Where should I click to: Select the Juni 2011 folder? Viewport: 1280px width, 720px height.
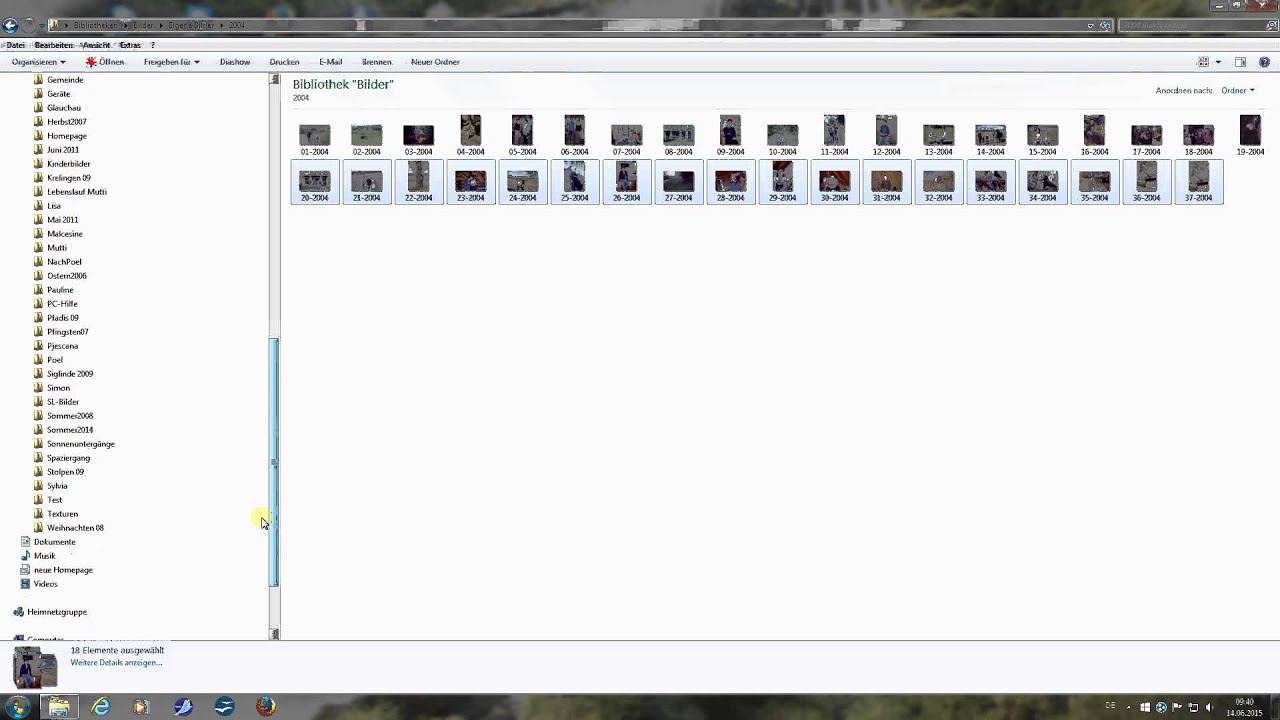pyautogui.click(x=63, y=150)
